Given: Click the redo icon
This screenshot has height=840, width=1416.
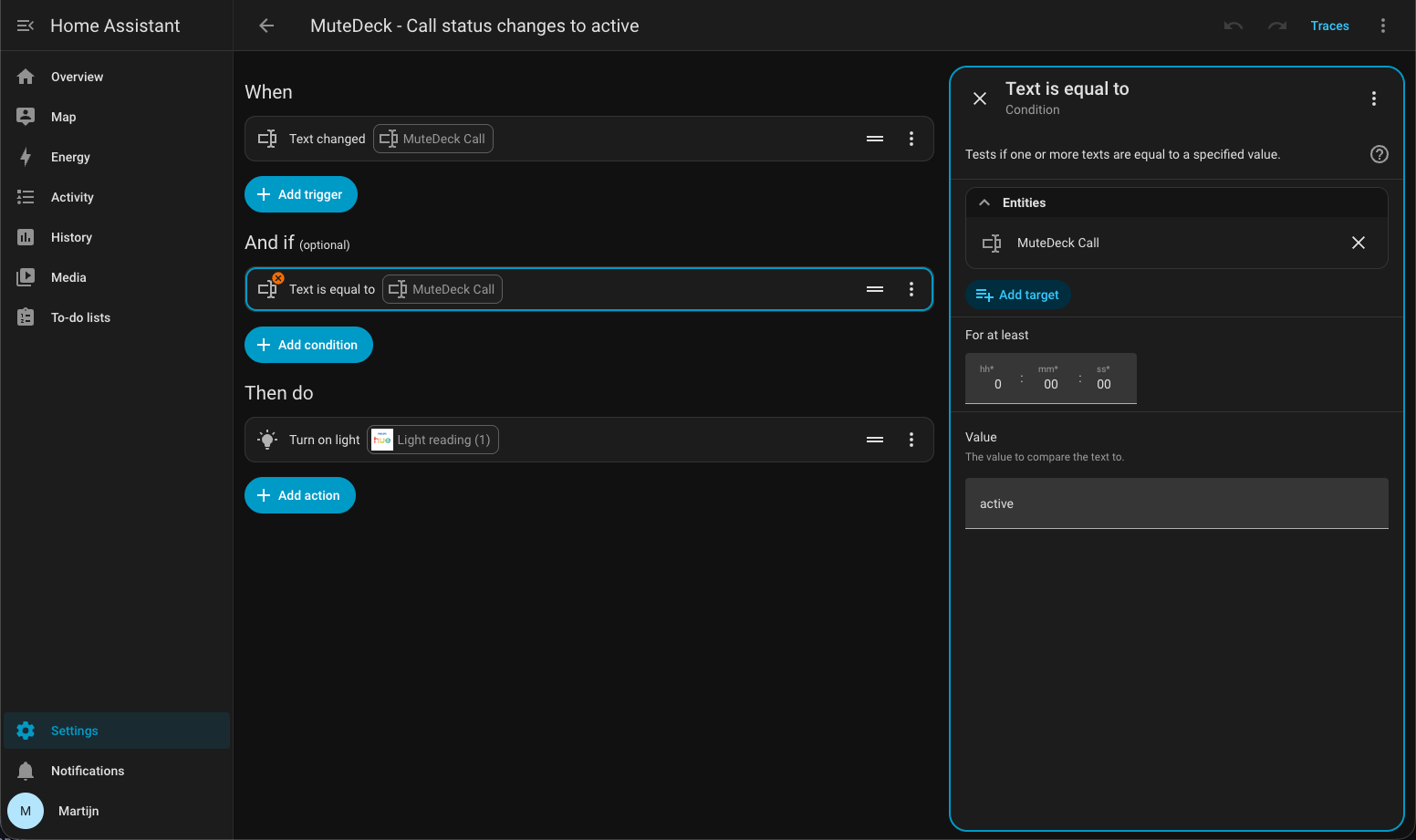Looking at the screenshot, I should pyautogui.click(x=1277, y=26).
